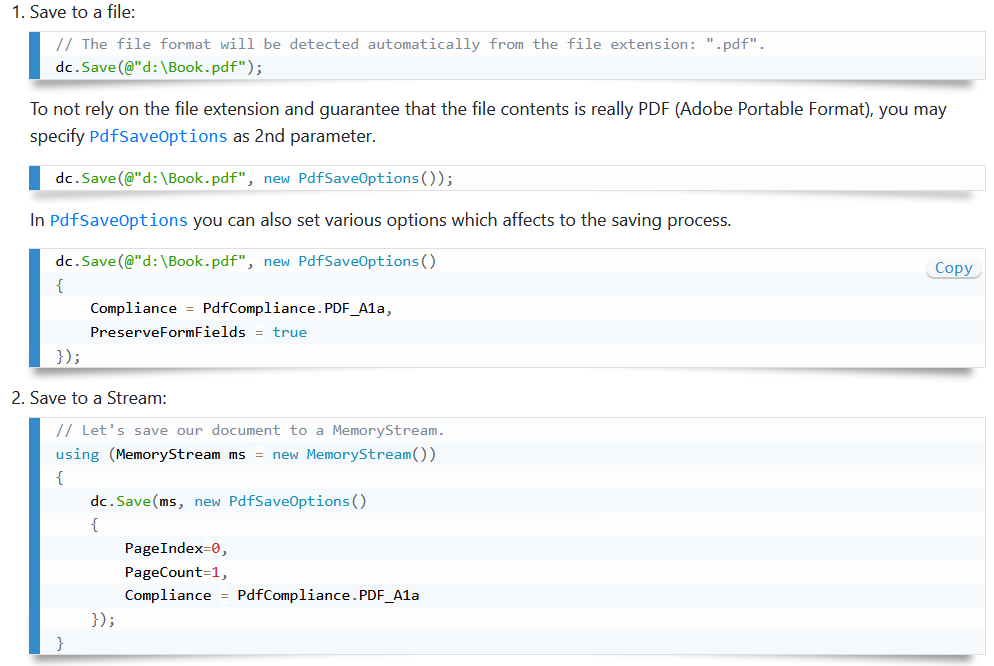Click the PageIndex=0 line
Image resolution: width=994 pixels, height=666 pixels.
pyautogui.click(x=169, y=548)
